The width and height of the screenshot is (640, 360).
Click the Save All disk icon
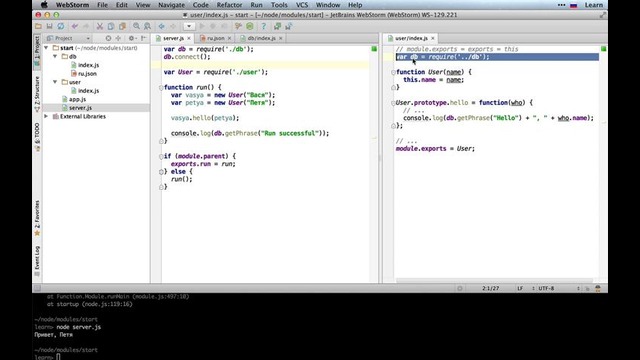[49, 26]
